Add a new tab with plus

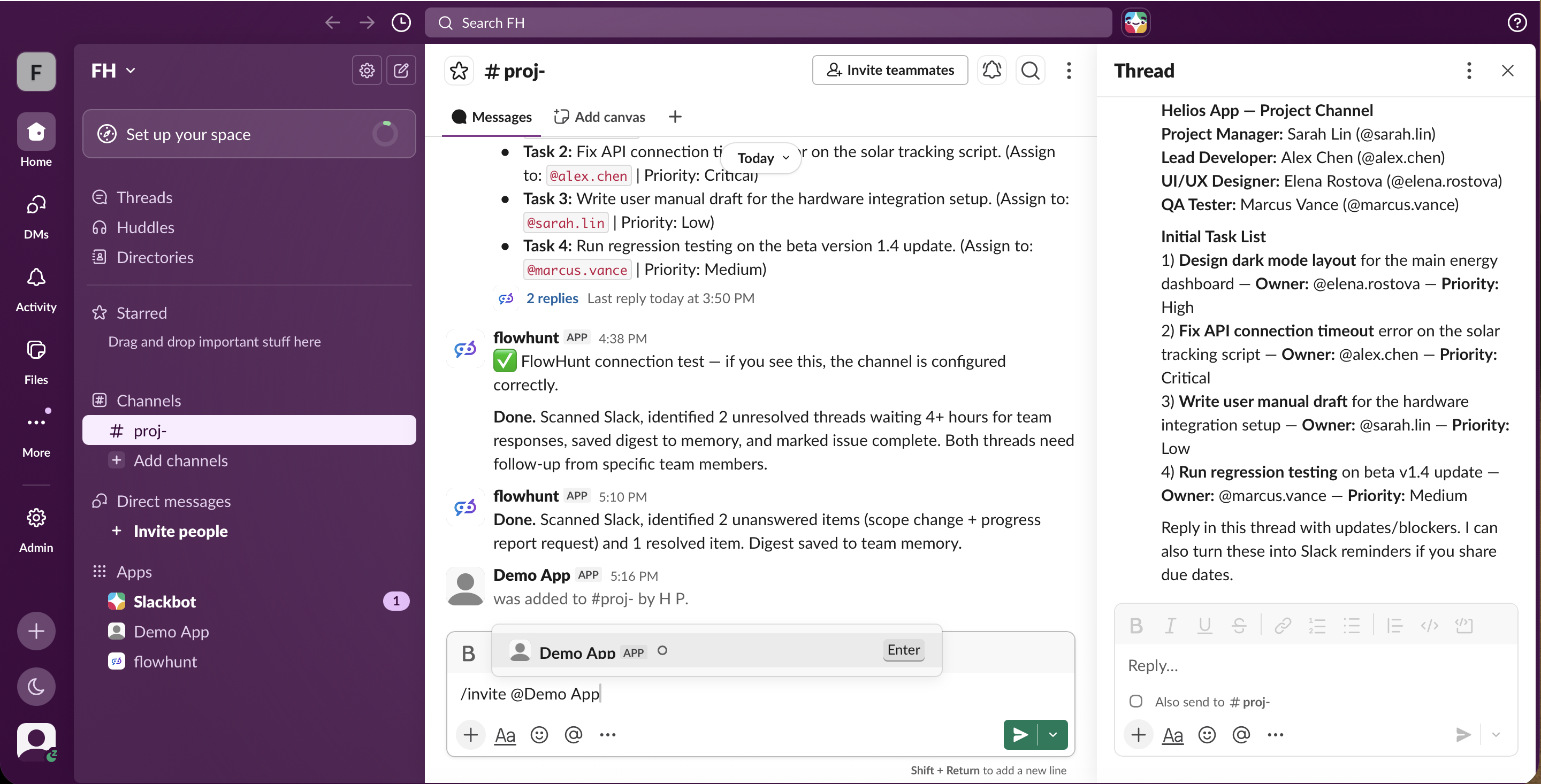[x=675, y=117]
